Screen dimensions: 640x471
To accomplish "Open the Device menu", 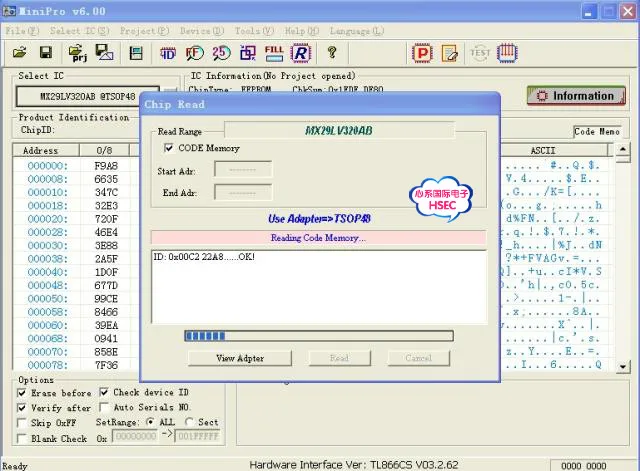I will click(x=202, y=31).
